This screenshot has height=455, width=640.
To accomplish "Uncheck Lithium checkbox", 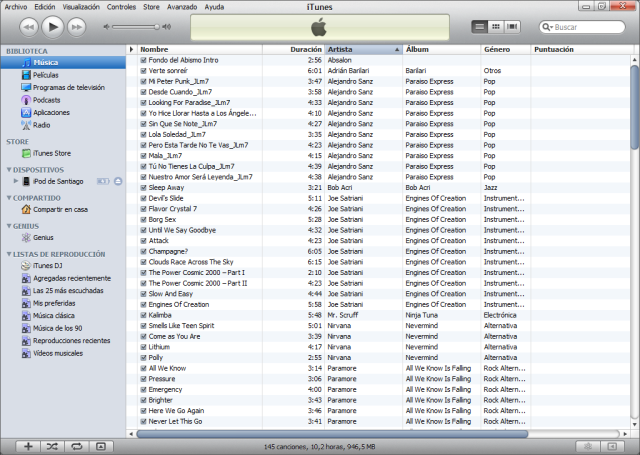I will point(143,347).
